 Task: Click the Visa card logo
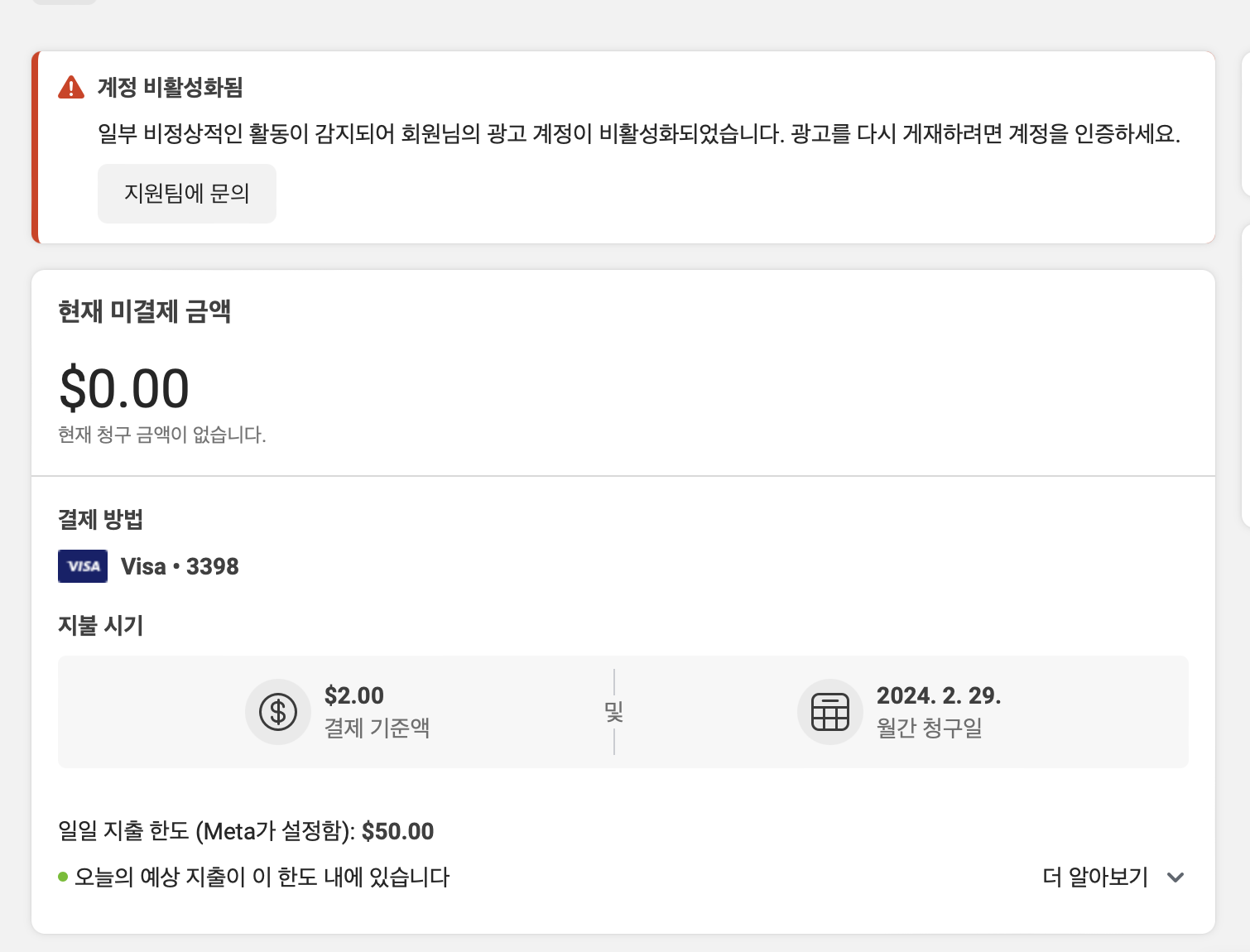(x=83, y=566)
